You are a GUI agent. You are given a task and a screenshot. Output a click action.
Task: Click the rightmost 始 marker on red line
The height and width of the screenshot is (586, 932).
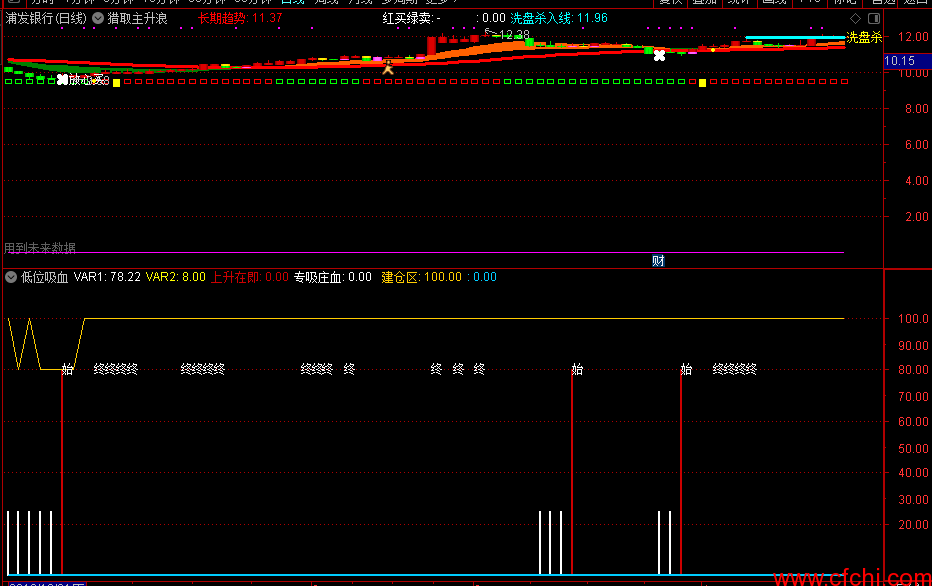(x=687, y=370)
